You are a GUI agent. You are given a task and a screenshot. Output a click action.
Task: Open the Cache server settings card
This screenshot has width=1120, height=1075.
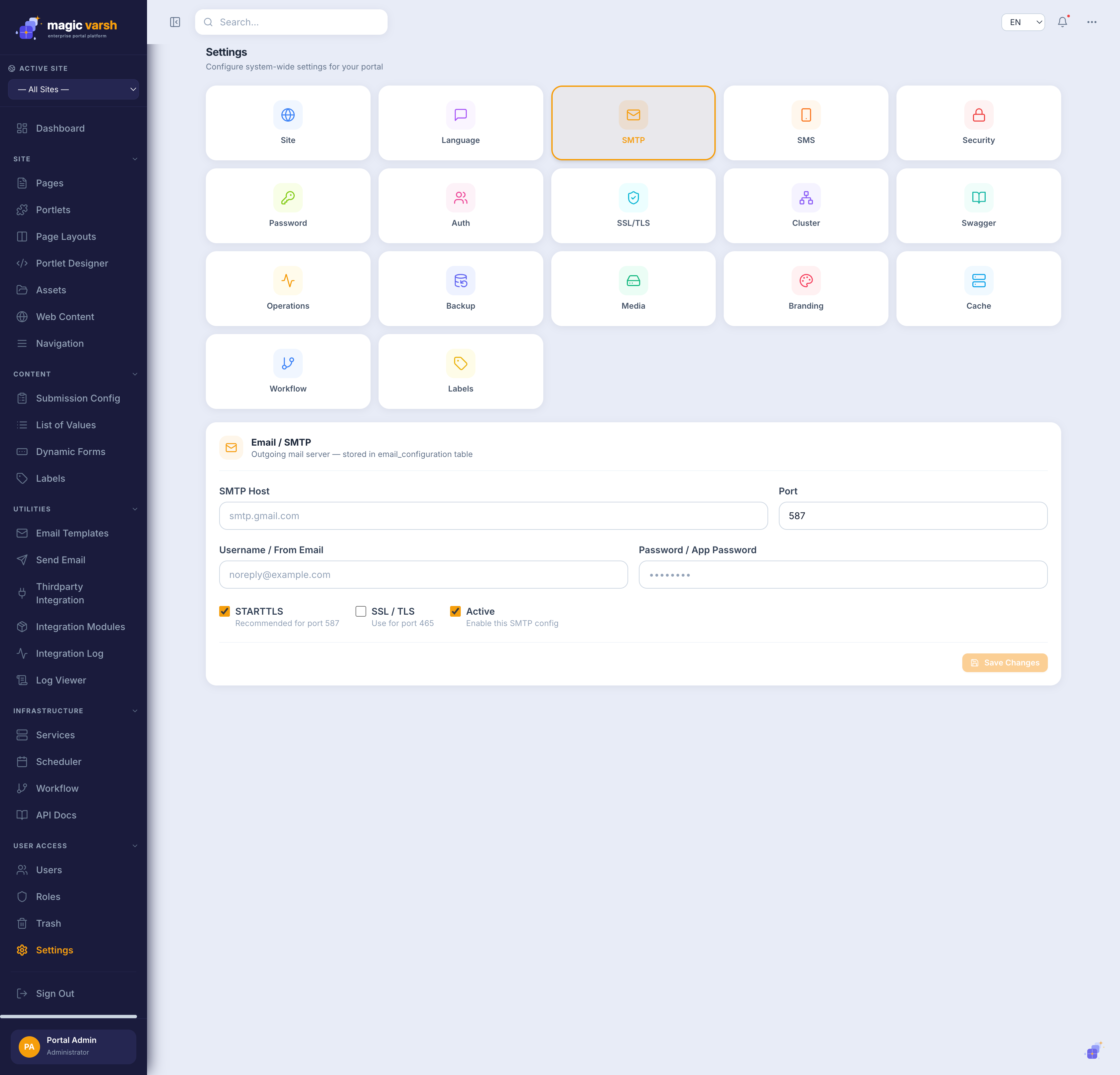pos(978,288)
